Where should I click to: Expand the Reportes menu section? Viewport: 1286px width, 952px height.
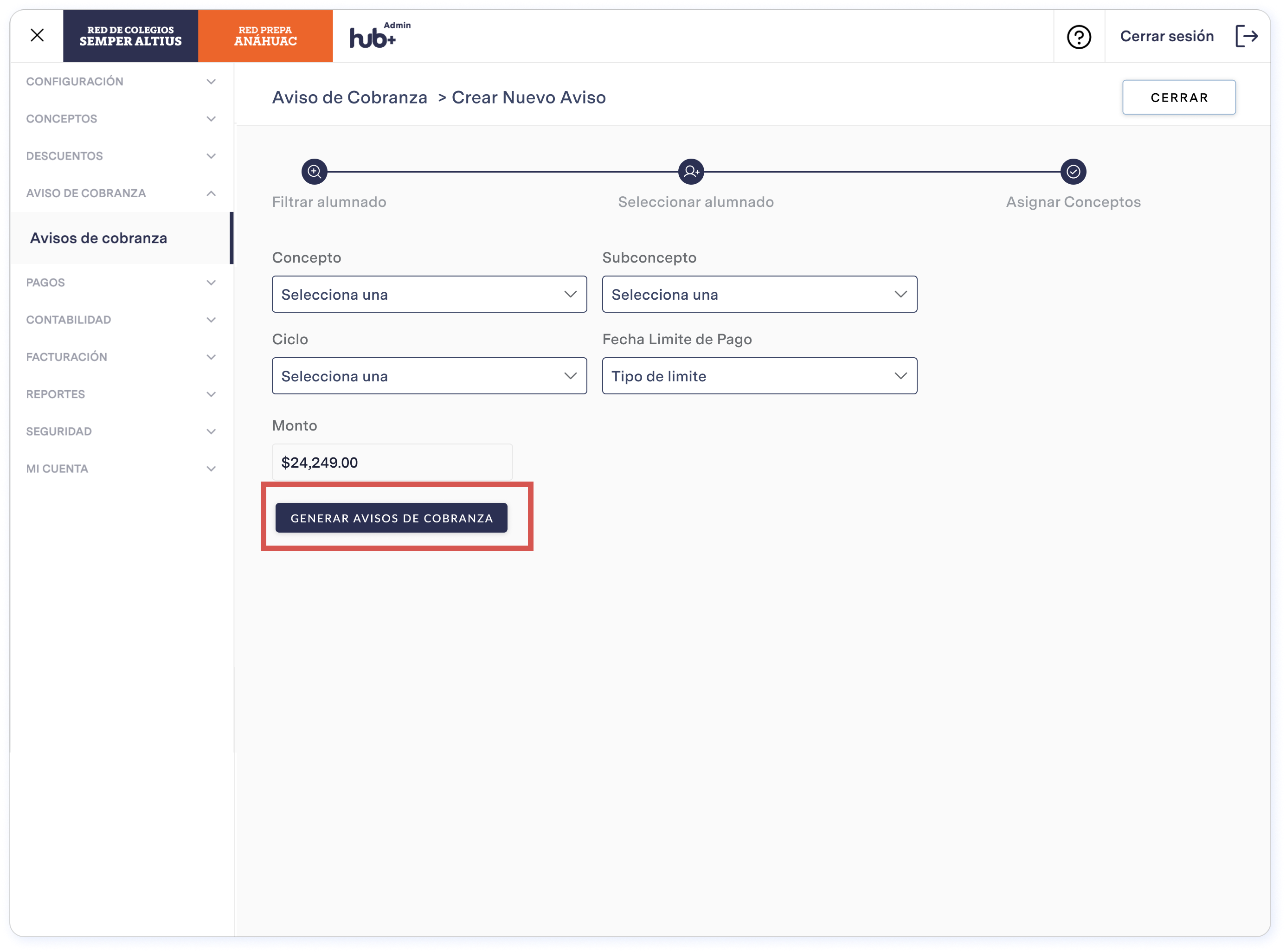pyautogui.click(x=121, y=394)
